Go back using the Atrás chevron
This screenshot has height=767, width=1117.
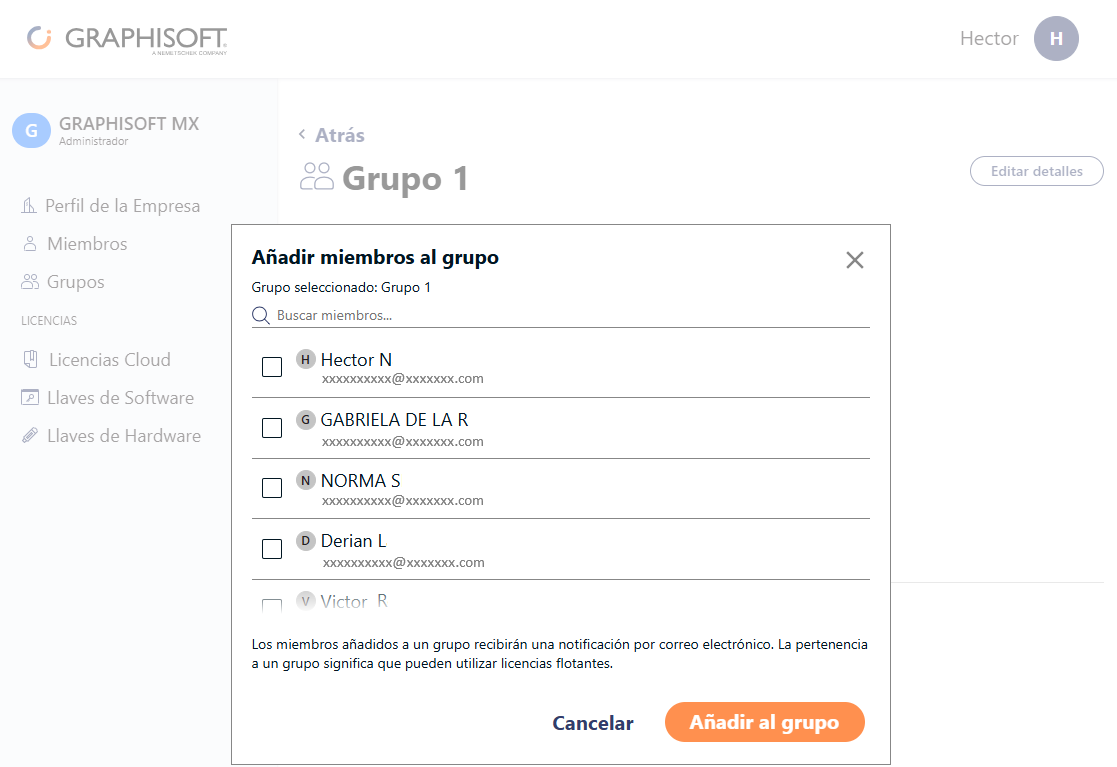pyautogui.click(x=302, y=134)
